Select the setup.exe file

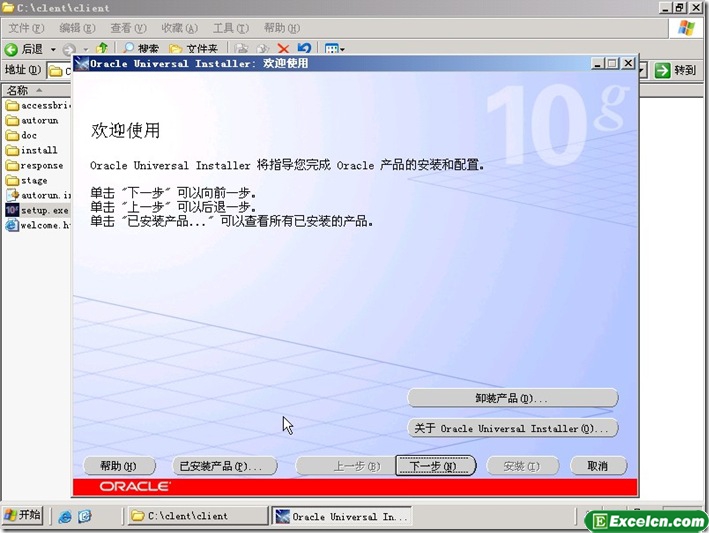point(37,210)
